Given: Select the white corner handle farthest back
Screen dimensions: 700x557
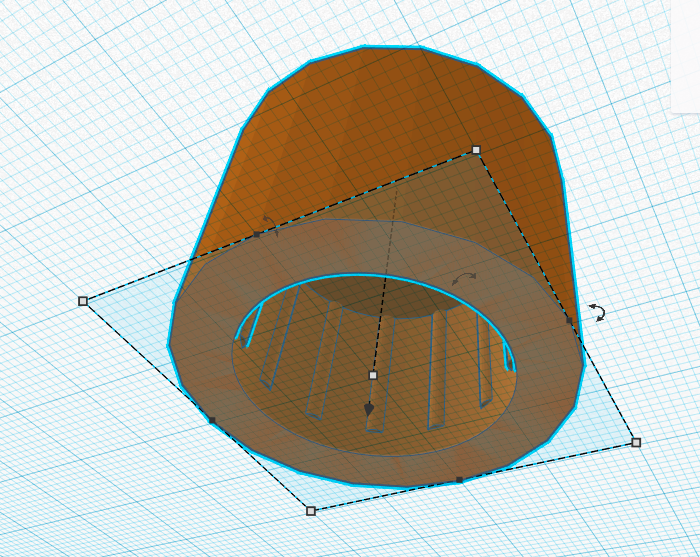Looking at the screenshot, I should pyautogui.click(x=476, y=150).
